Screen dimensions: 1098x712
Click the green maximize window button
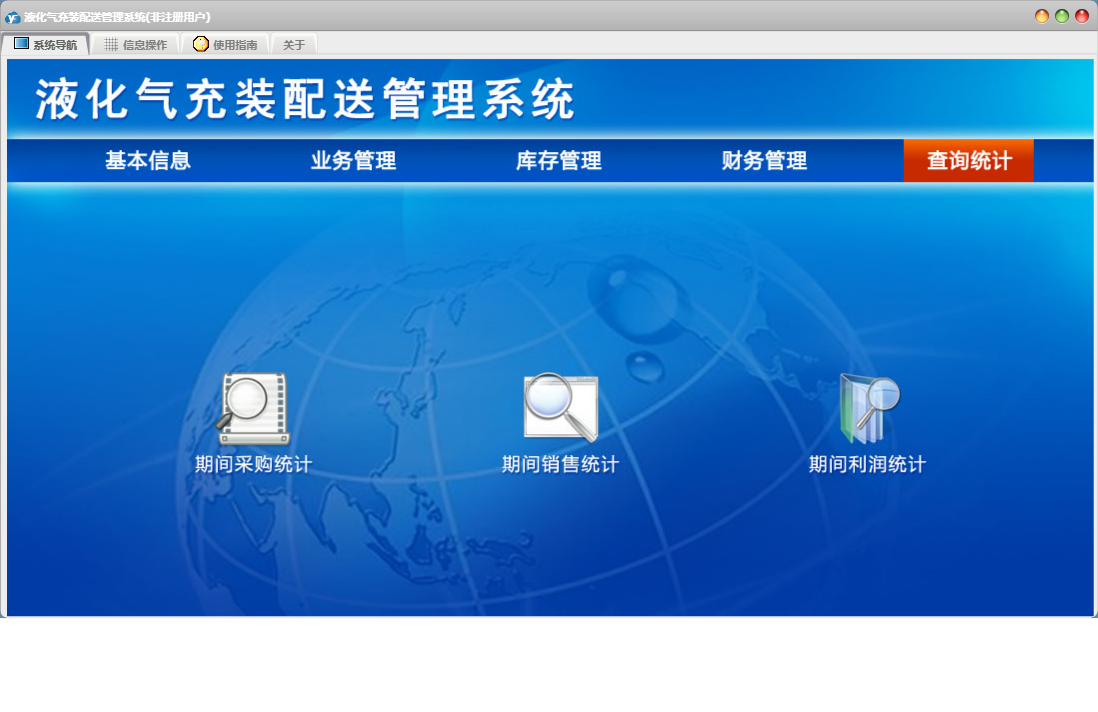(x=1062, y=16)
